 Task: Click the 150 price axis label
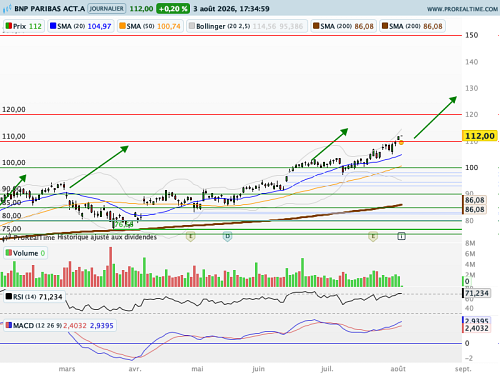(x=472, y=35)
